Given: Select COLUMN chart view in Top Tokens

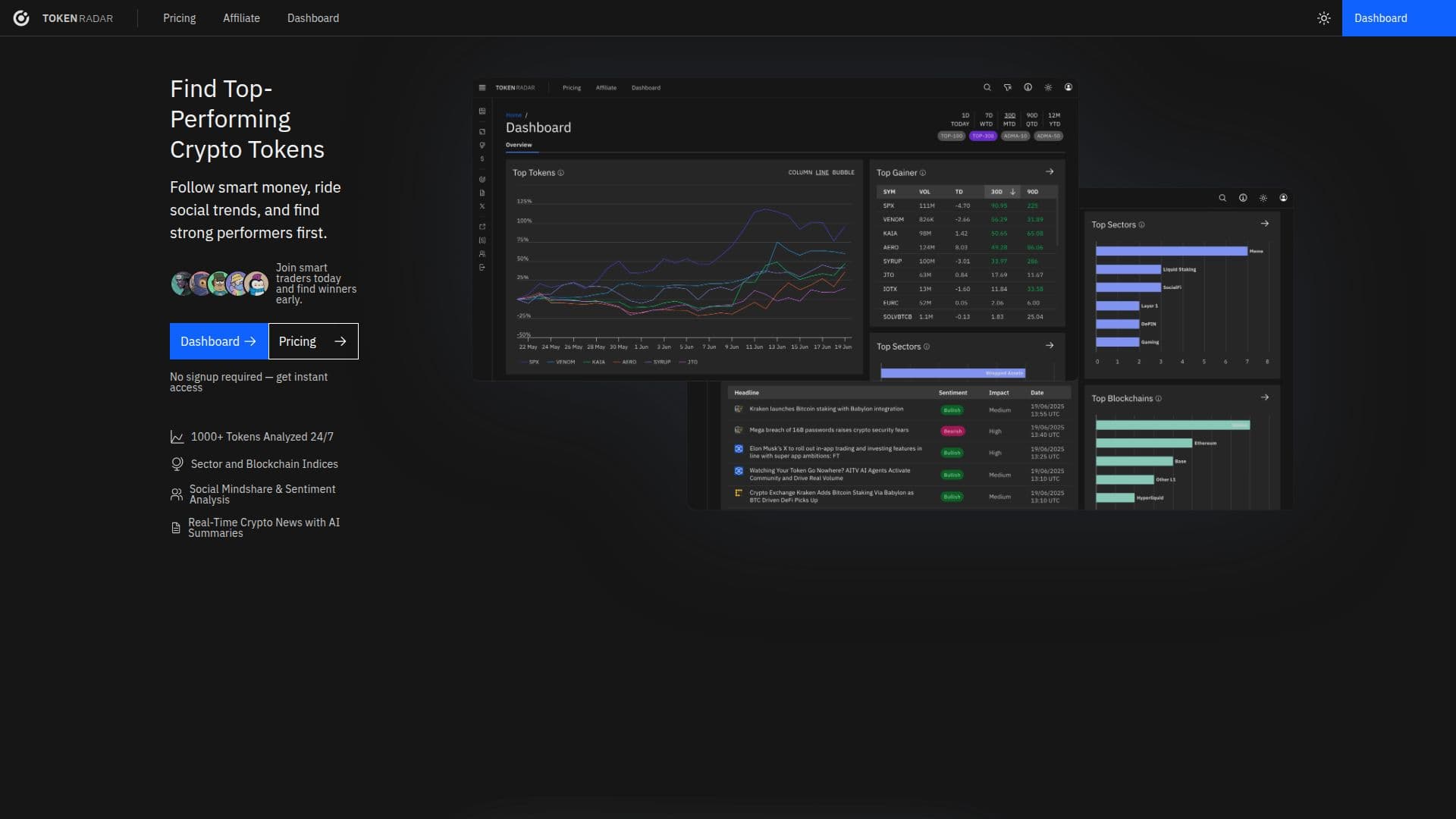Looking at the screenshot, I should (x=800, y=173).
